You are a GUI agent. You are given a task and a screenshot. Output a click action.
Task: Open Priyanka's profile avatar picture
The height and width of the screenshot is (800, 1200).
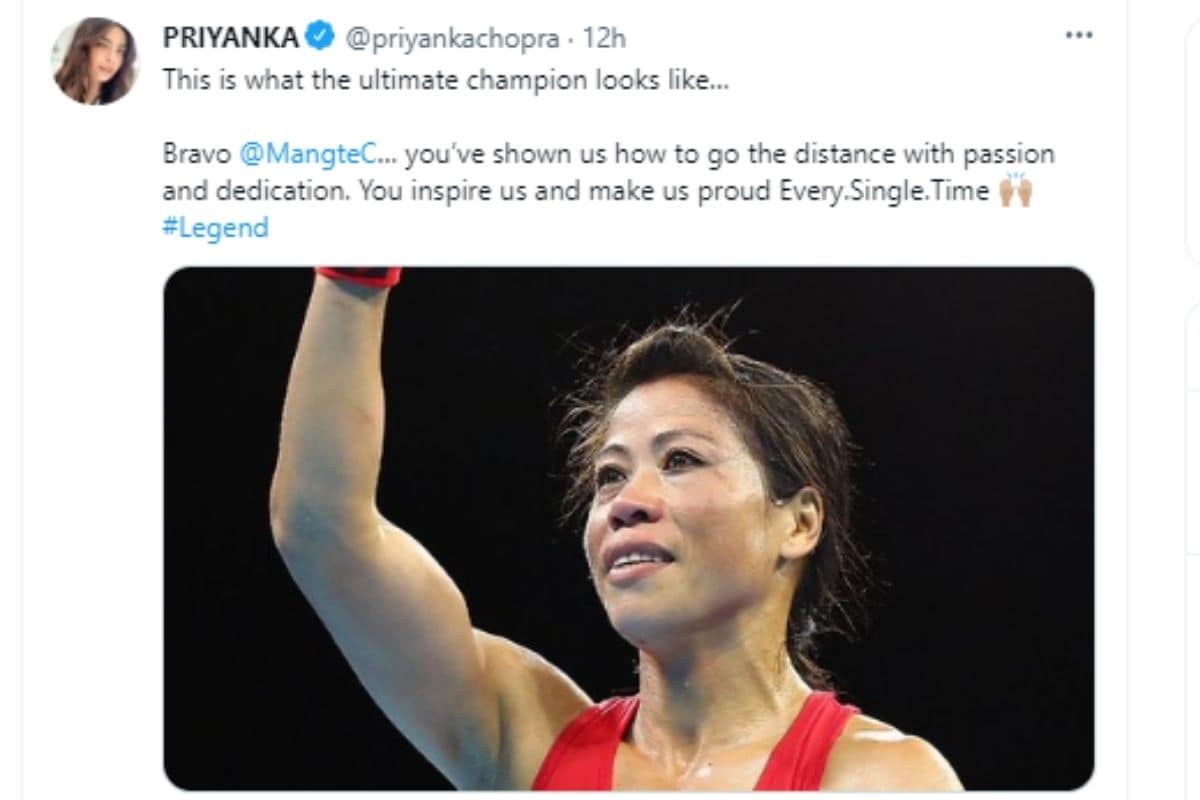95,61
